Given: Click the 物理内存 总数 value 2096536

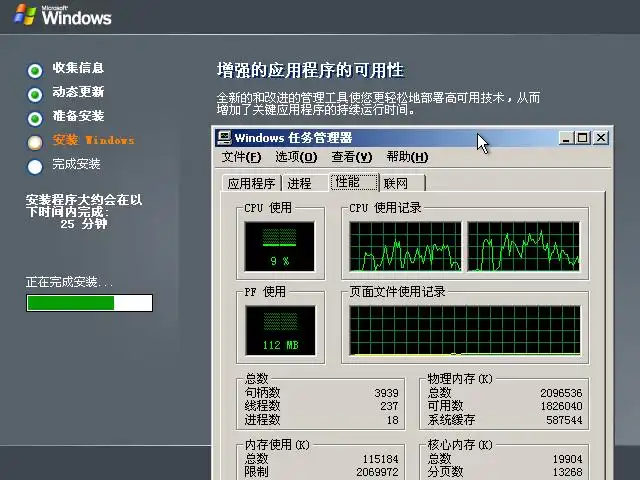Looking at the screenshot, I should (561, 393).
